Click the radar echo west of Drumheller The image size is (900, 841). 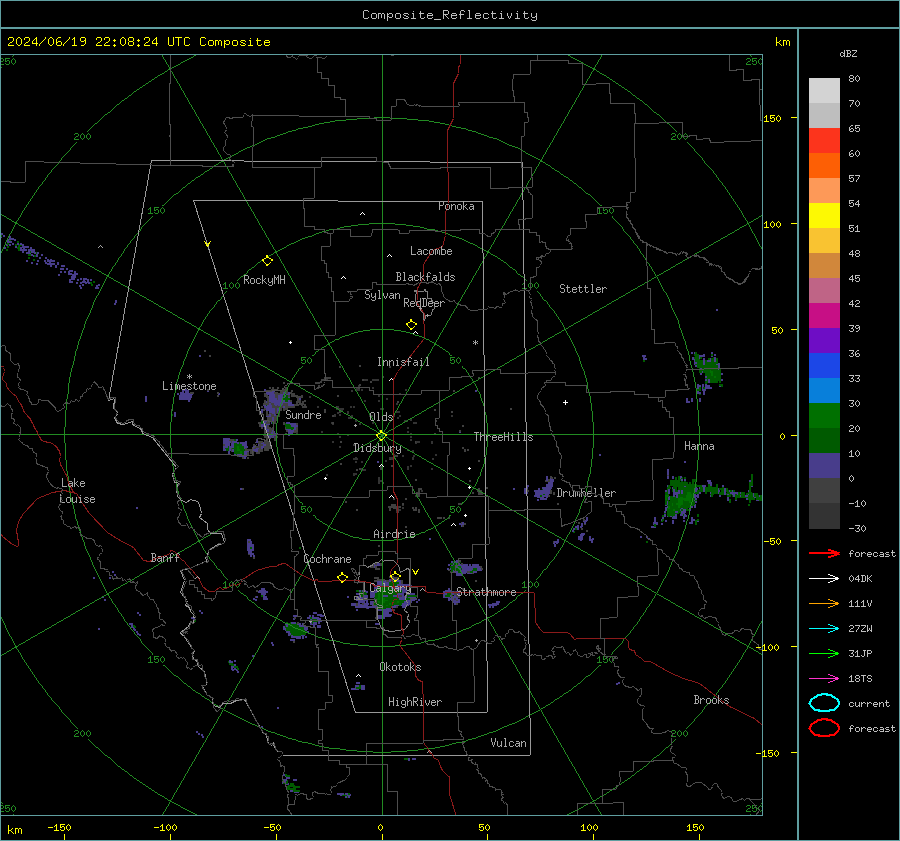point(544,489)
